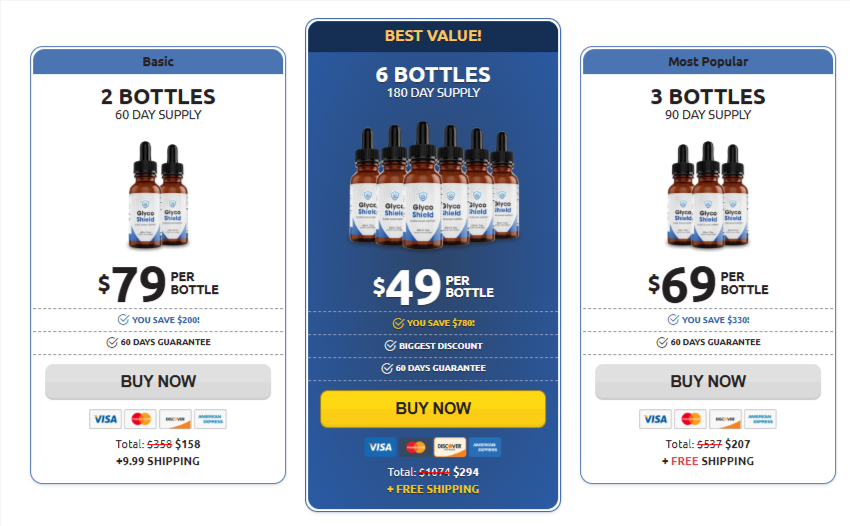Click the three bottles product image

[707, 195]
